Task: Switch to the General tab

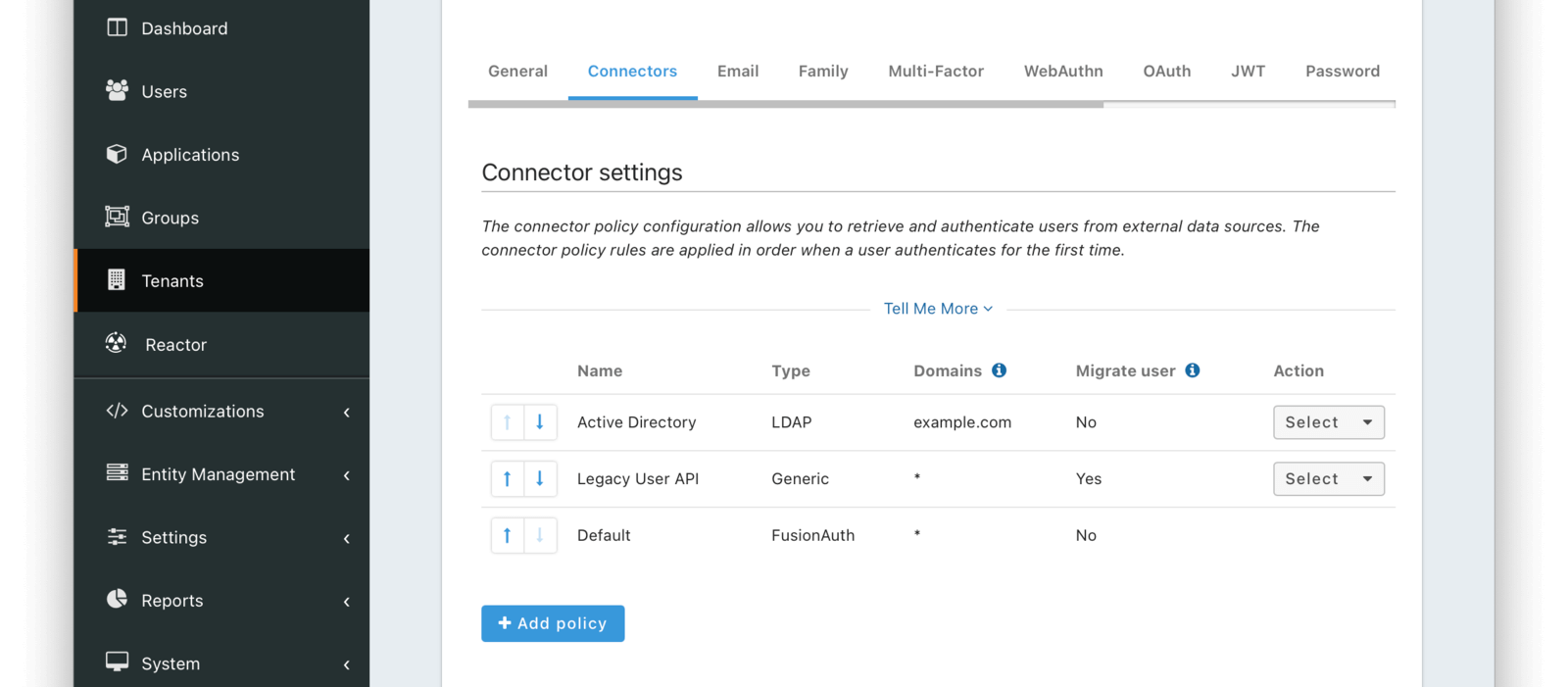Action: [x=517, y=71]
